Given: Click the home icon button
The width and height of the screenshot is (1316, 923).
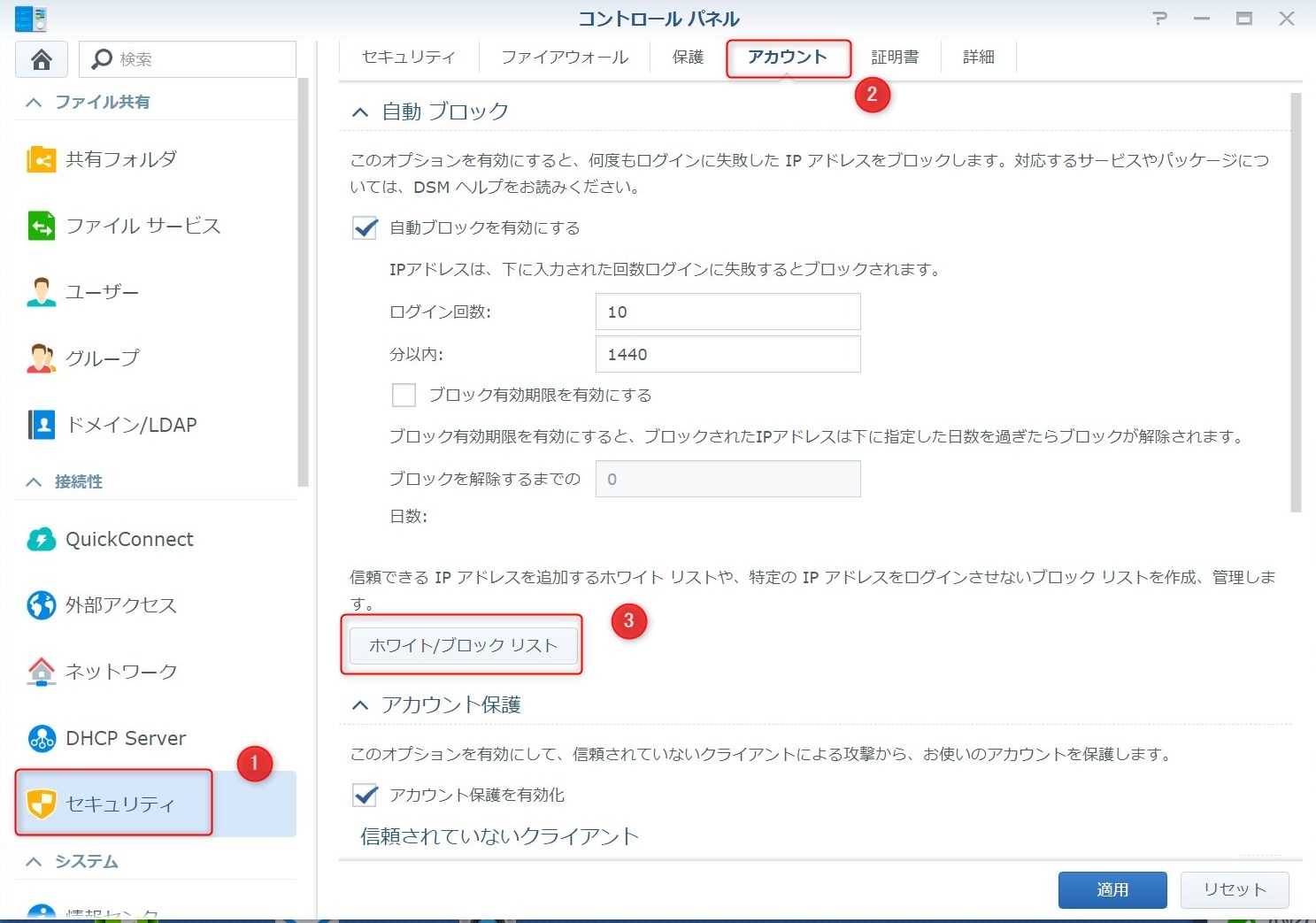Looking at the screenshot, I should [41, 59].
